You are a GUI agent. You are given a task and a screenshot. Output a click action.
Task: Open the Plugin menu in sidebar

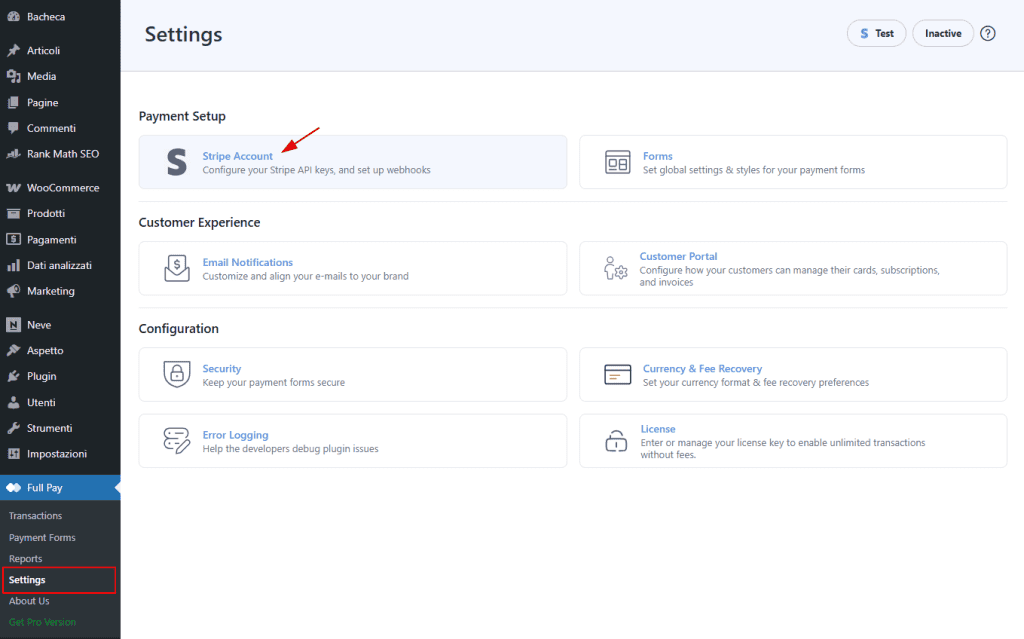pos(41,376)
